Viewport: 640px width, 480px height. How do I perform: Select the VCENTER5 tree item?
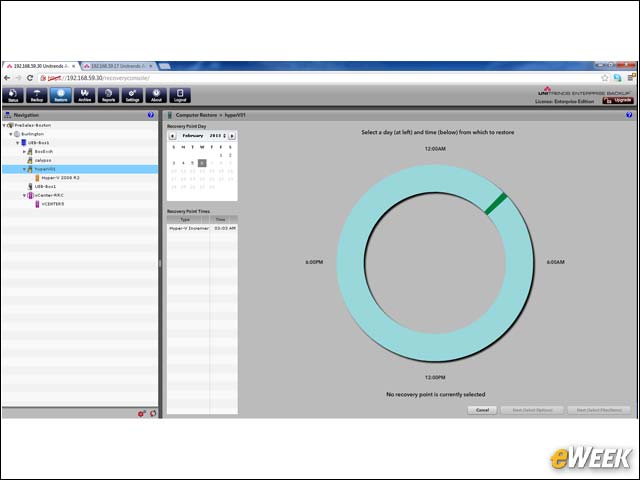pos(53,204)
